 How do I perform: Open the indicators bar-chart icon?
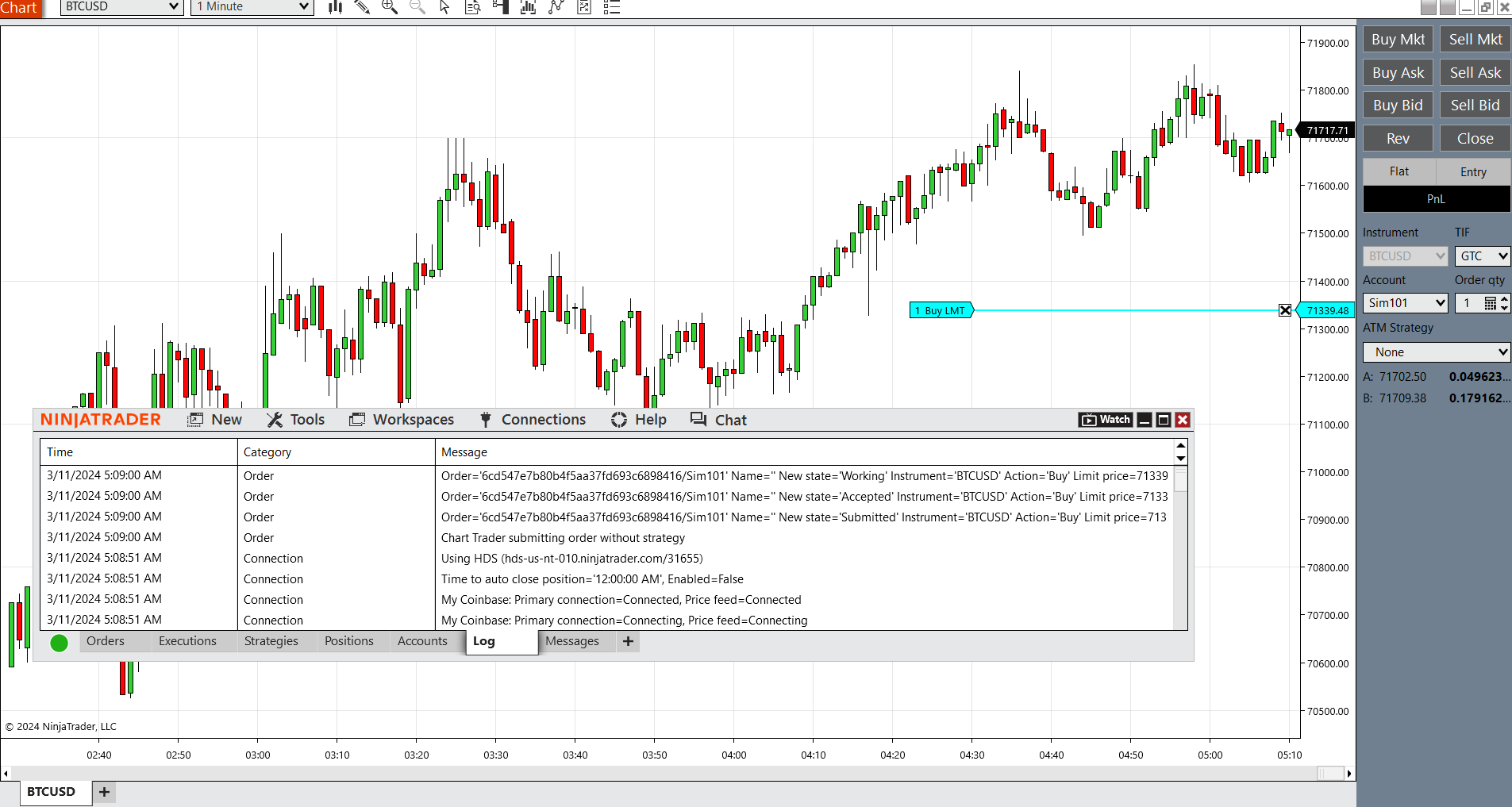[x=528, y=7]
